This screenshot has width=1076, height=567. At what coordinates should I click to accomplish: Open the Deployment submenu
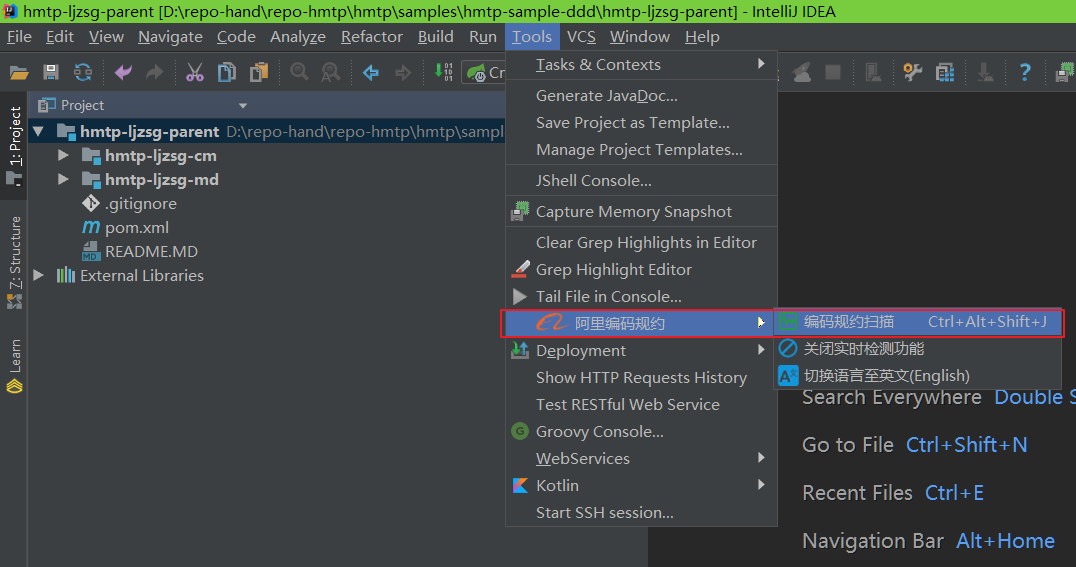[641, 351]
